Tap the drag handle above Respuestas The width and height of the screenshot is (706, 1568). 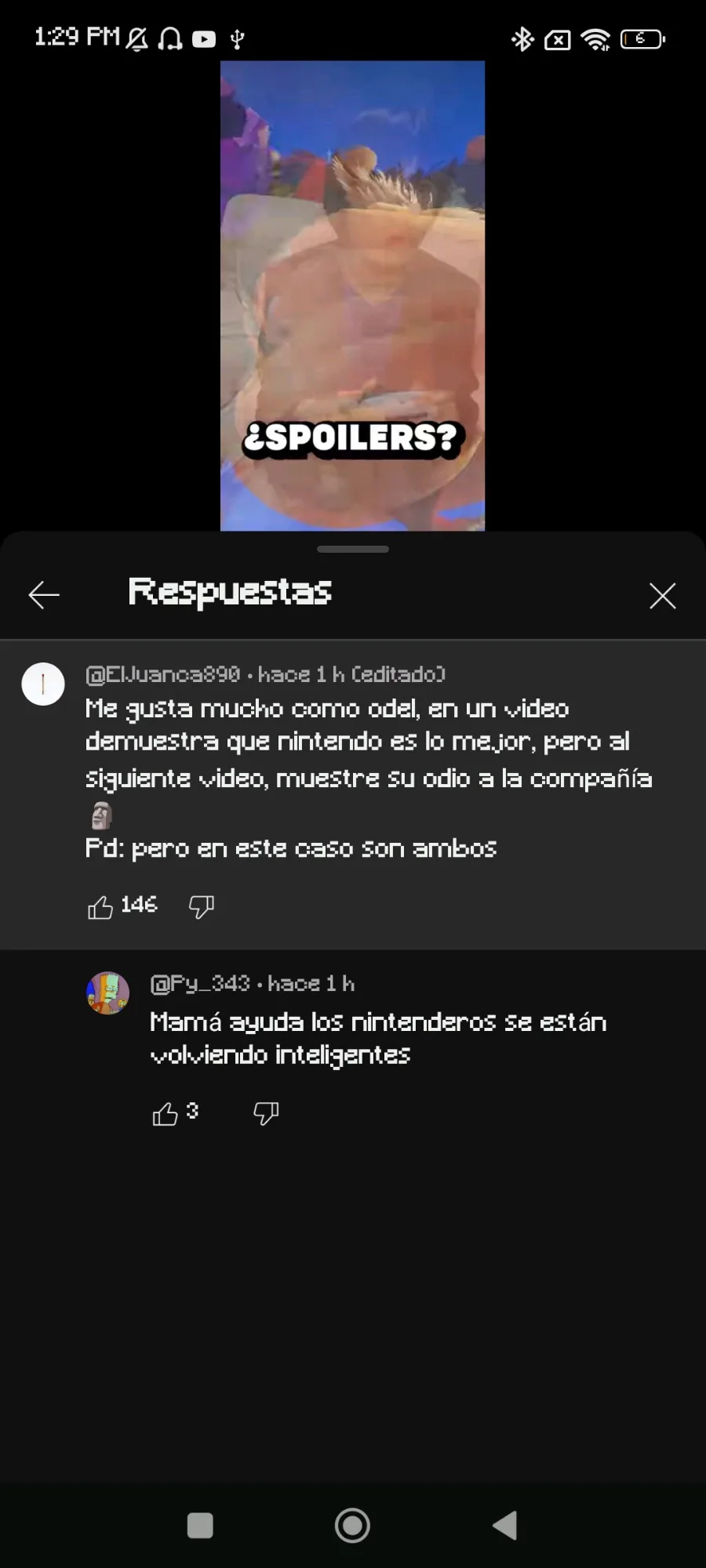pyautogui.click(x=353, y=549)
